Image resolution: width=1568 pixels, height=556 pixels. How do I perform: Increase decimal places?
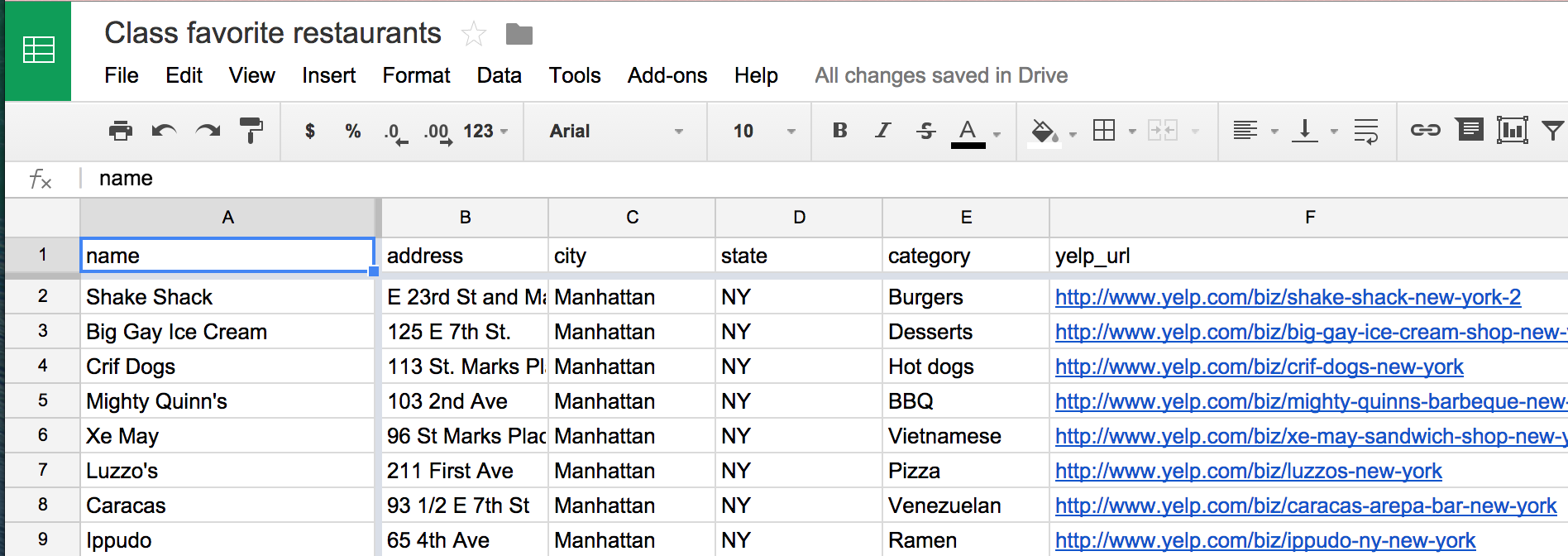click(x=437, y=132)
